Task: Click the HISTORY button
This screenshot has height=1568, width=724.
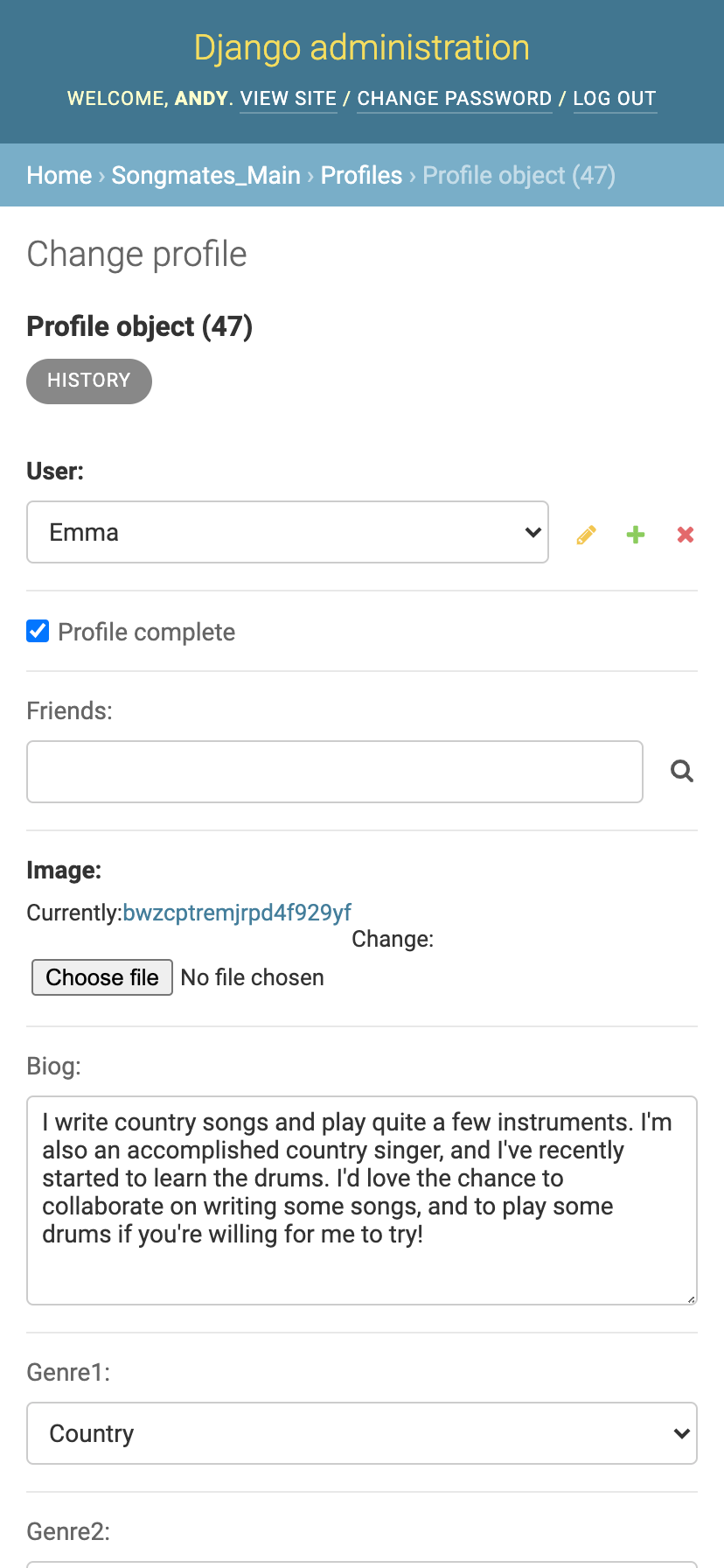Action: [89, 381]
